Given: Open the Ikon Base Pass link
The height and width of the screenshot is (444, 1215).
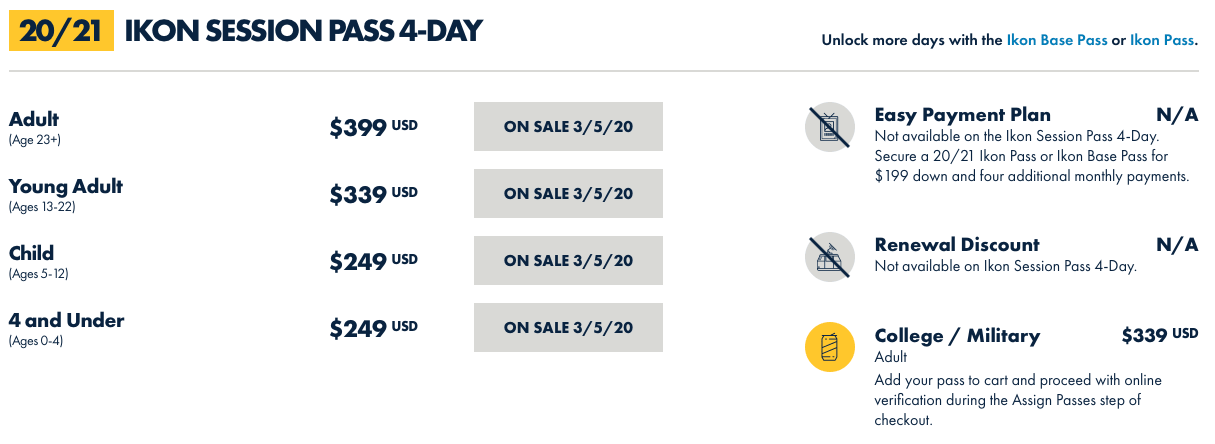Looking at the screenshot, I should 1057,41.
